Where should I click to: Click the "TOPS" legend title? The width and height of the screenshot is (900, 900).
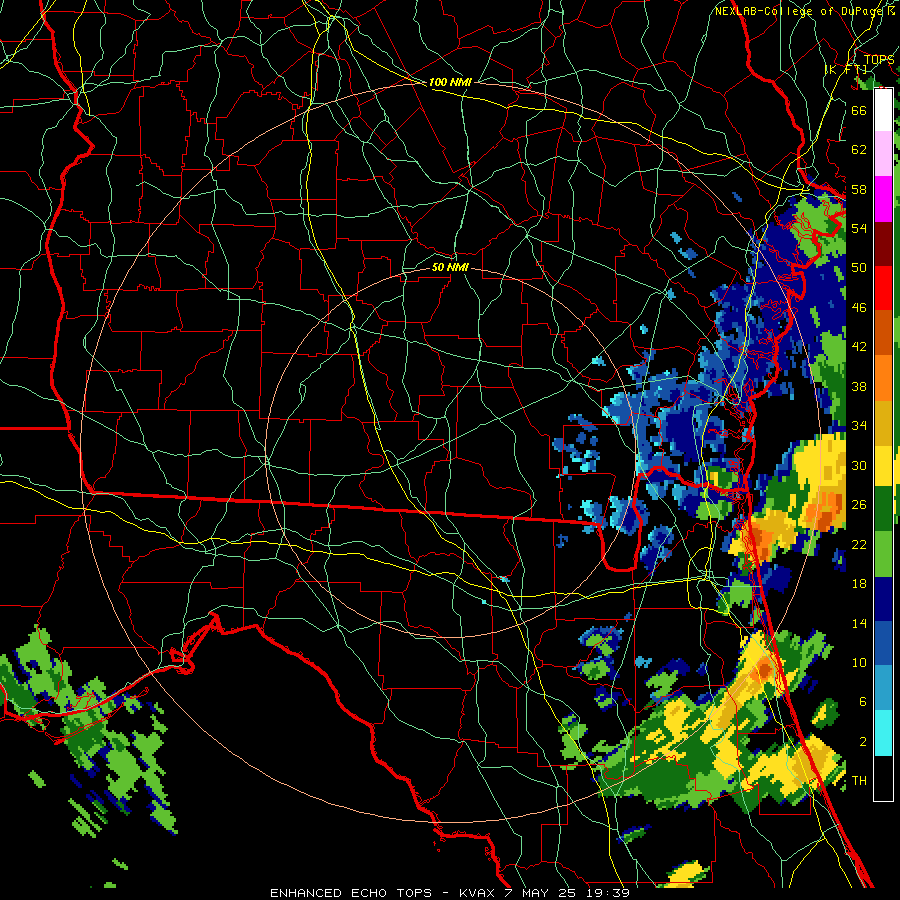tap(879, 59)
